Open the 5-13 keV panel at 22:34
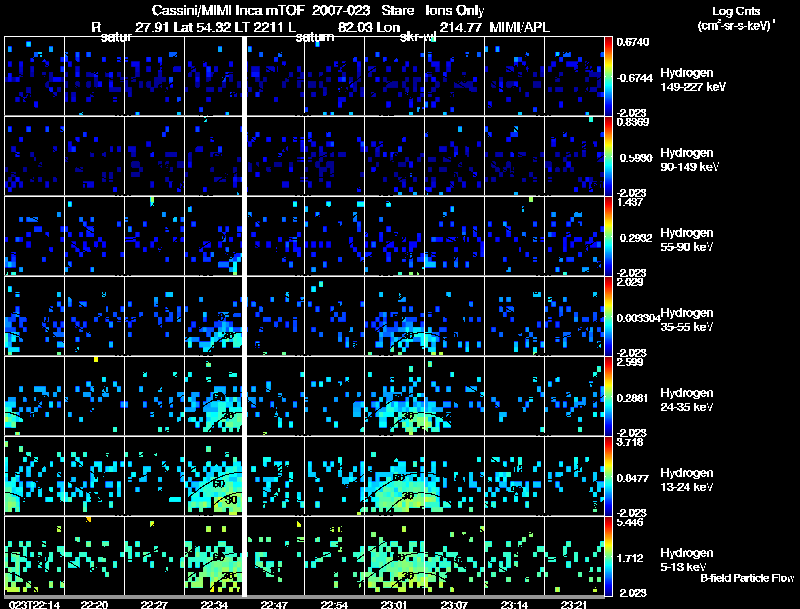 point(213,556)
